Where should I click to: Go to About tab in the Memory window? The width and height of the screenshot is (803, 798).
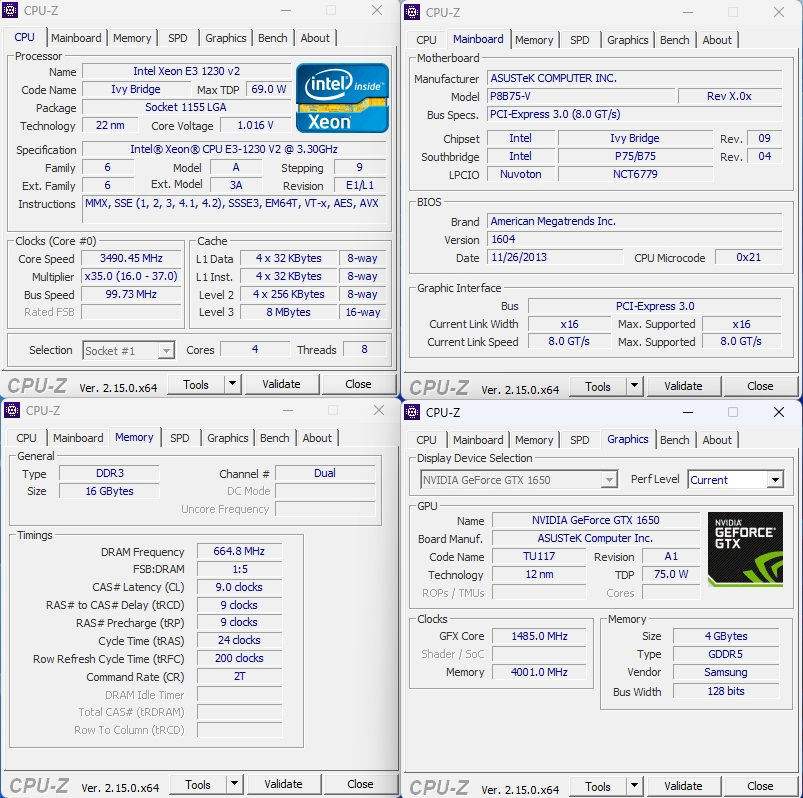[x=317, y=438]
